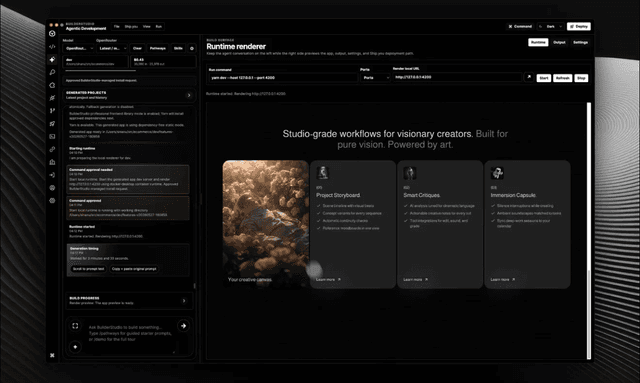The width and height of the screenshot is (640, 383).
Task: Click Learn more under Immersion Capsule
Action: pyautogui.click(x=502, y=279)
